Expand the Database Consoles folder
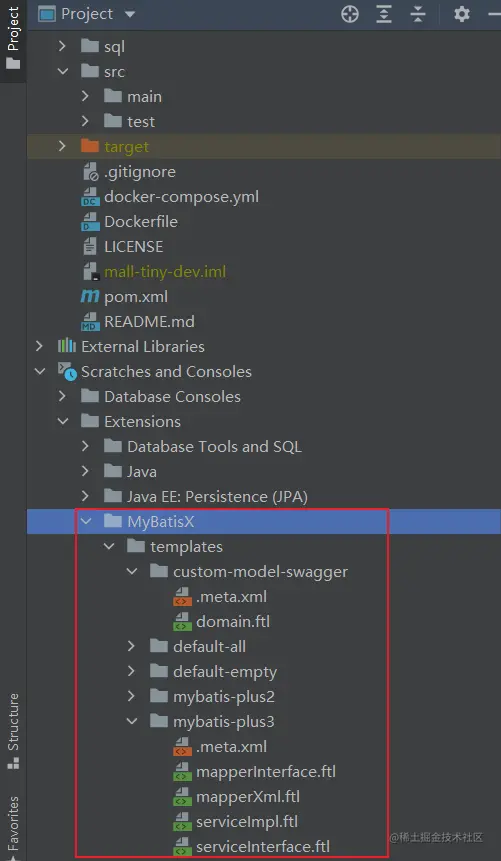The image size is (501, 861). click(x=63, y=396)
